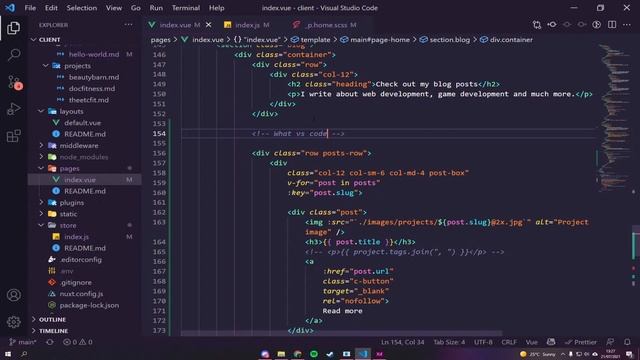Open errors and warnings count in status bar
The height and width of the screenshot is (360, 640).
(78, 342)
